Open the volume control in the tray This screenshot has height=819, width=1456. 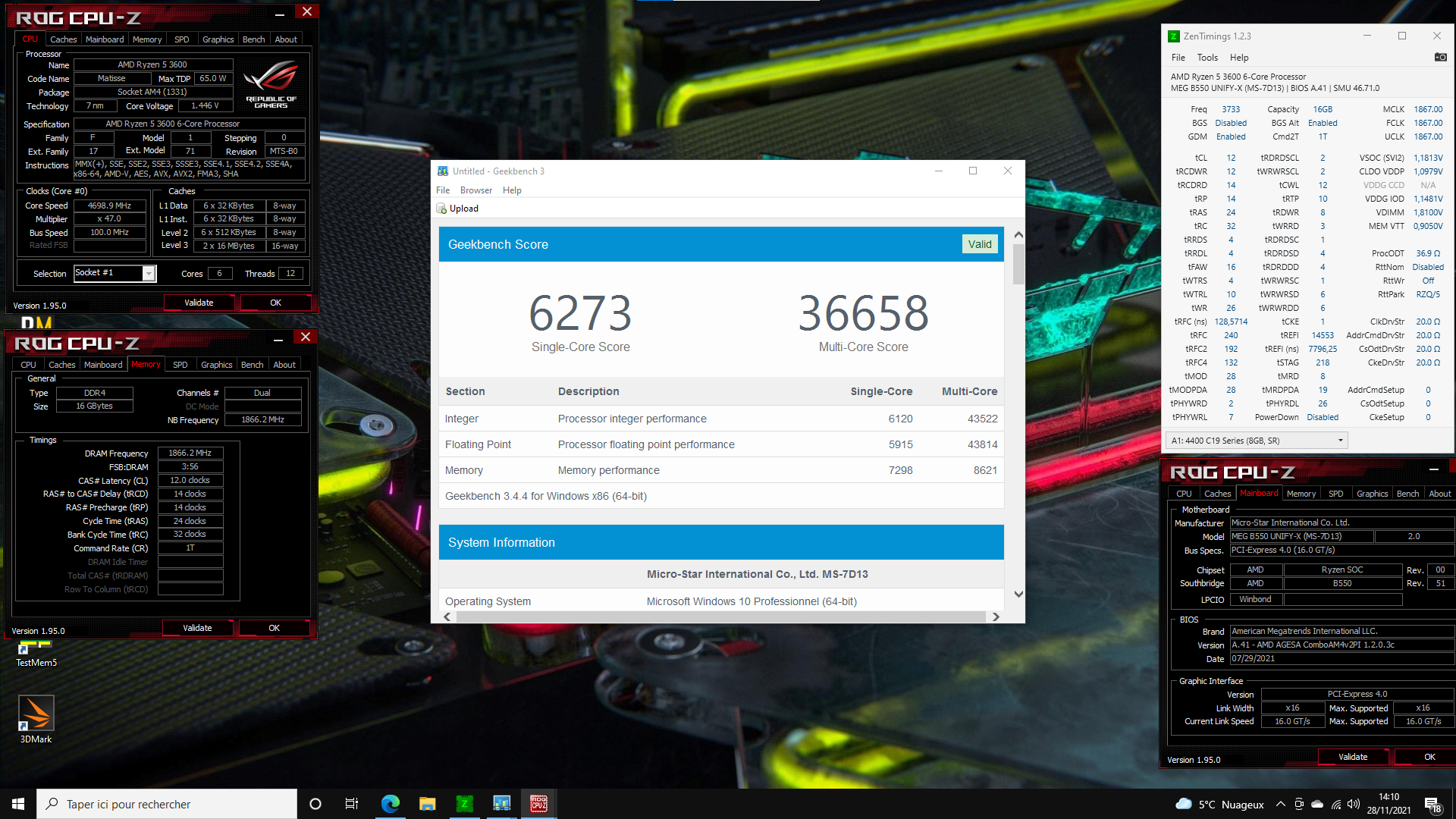[x=1354, y=805]
